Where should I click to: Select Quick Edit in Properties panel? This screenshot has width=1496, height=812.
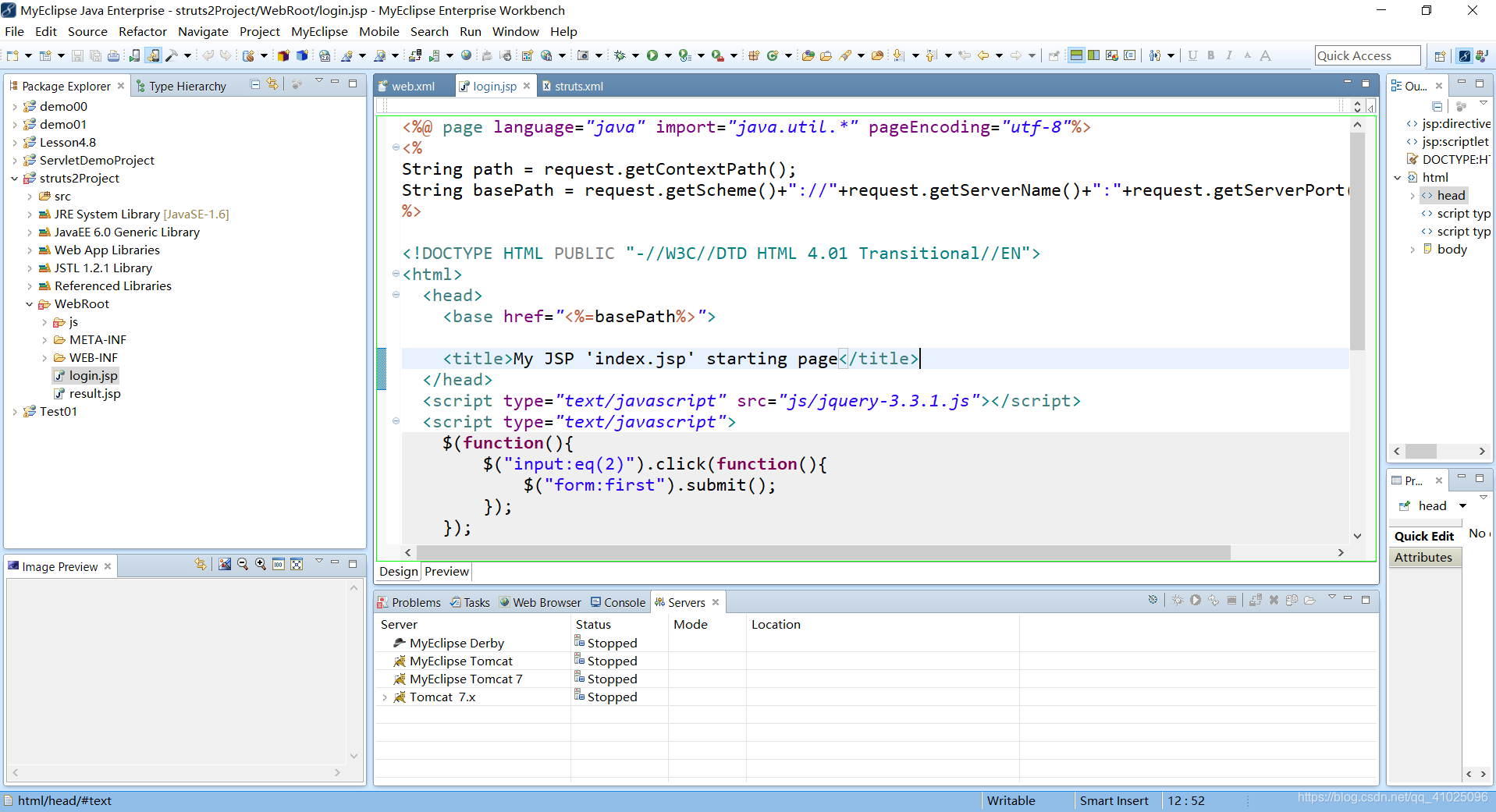tap(1424, 536)
